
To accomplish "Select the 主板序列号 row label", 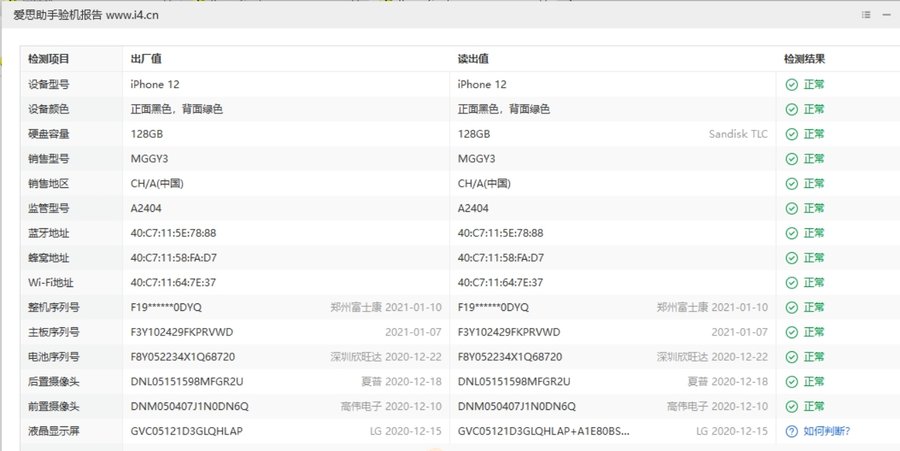I will point(54,332).
